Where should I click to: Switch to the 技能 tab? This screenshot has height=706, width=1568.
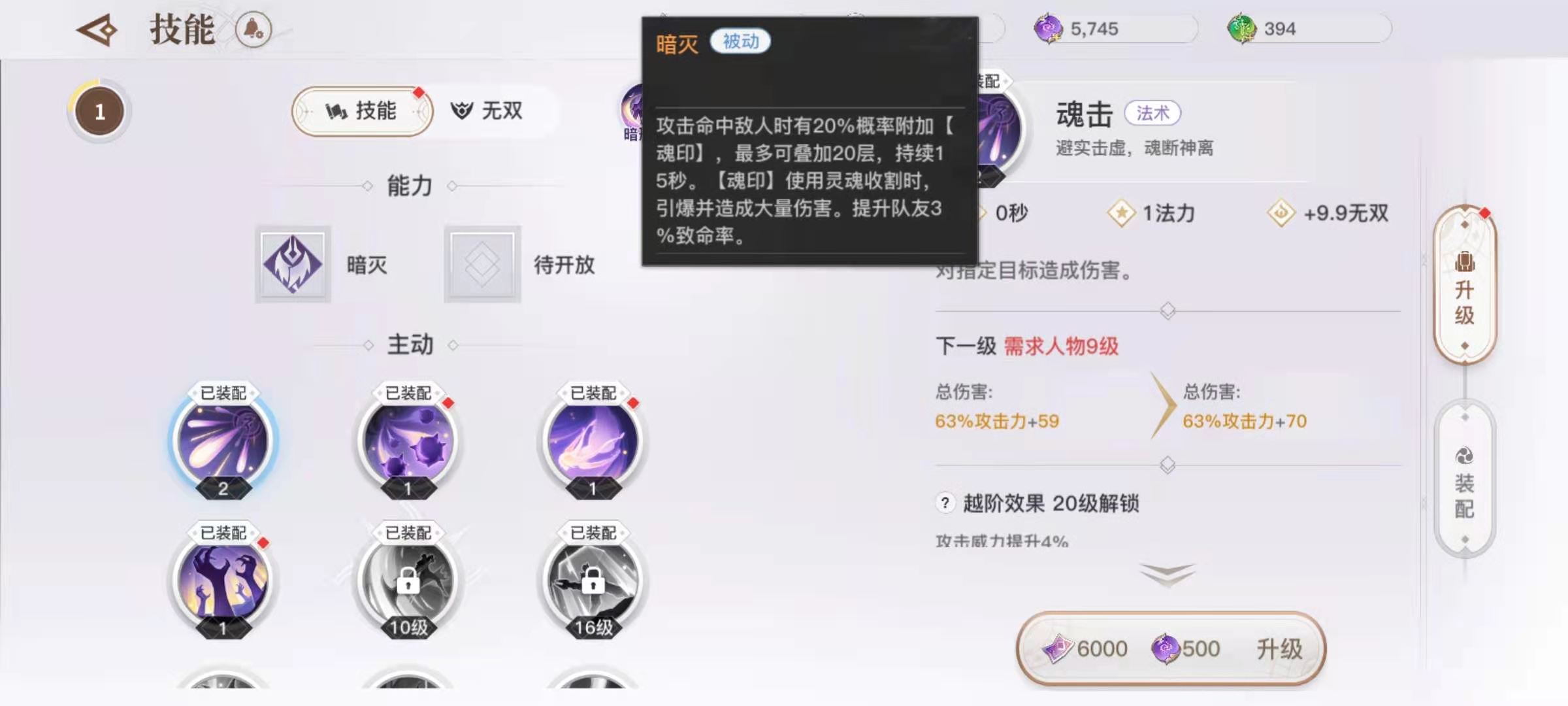(x=362, y=111)
